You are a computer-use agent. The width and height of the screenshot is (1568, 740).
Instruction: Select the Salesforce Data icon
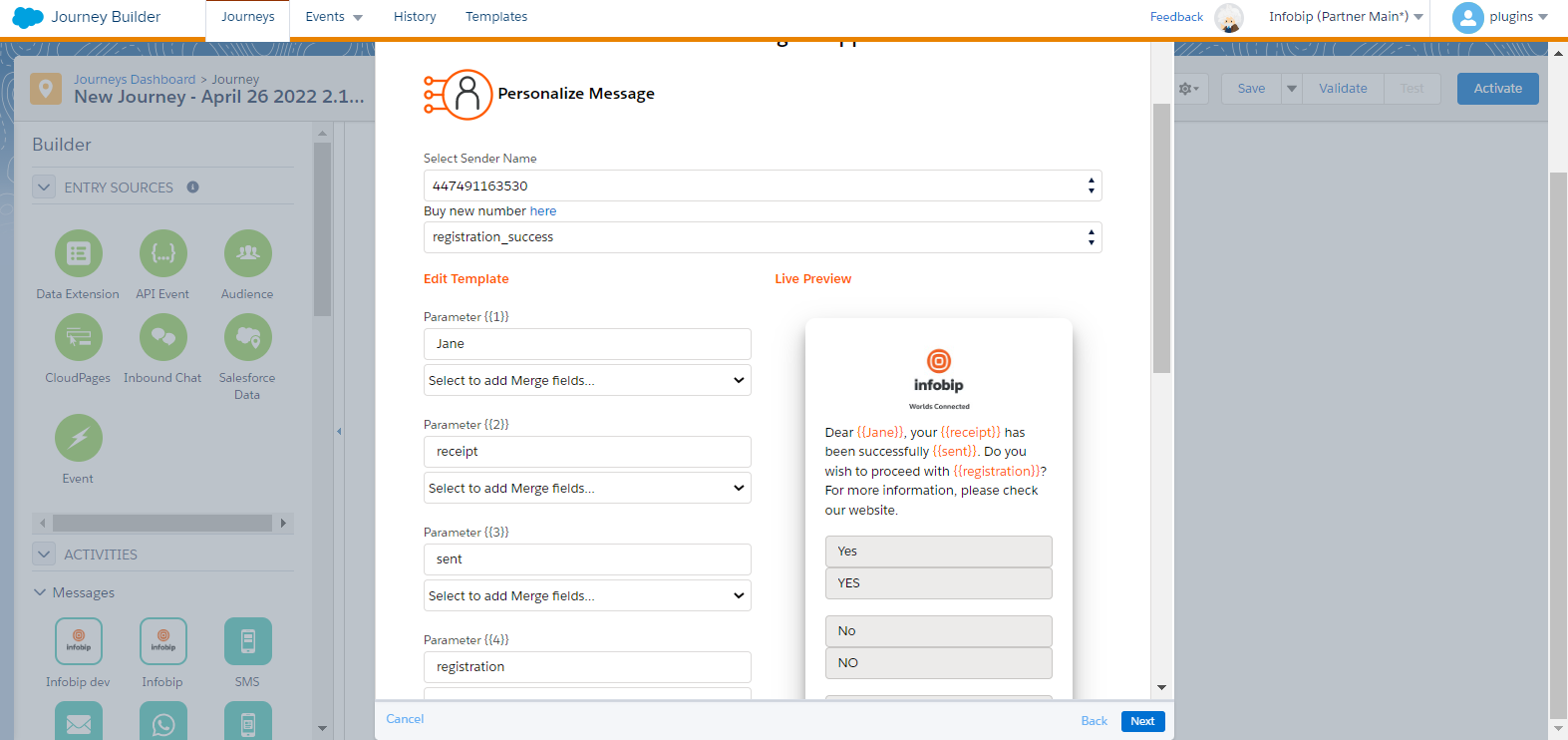pos(247,338)
